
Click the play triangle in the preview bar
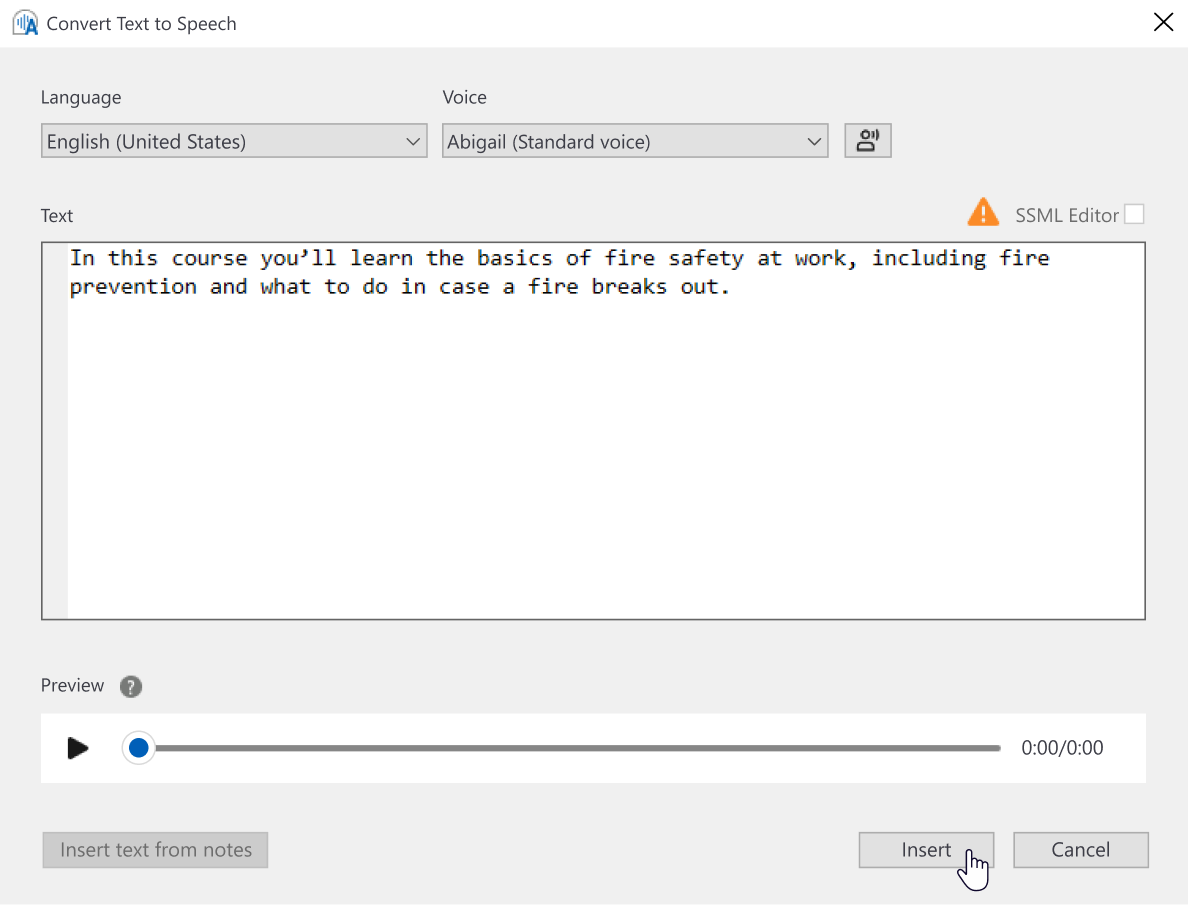(77, 747)
